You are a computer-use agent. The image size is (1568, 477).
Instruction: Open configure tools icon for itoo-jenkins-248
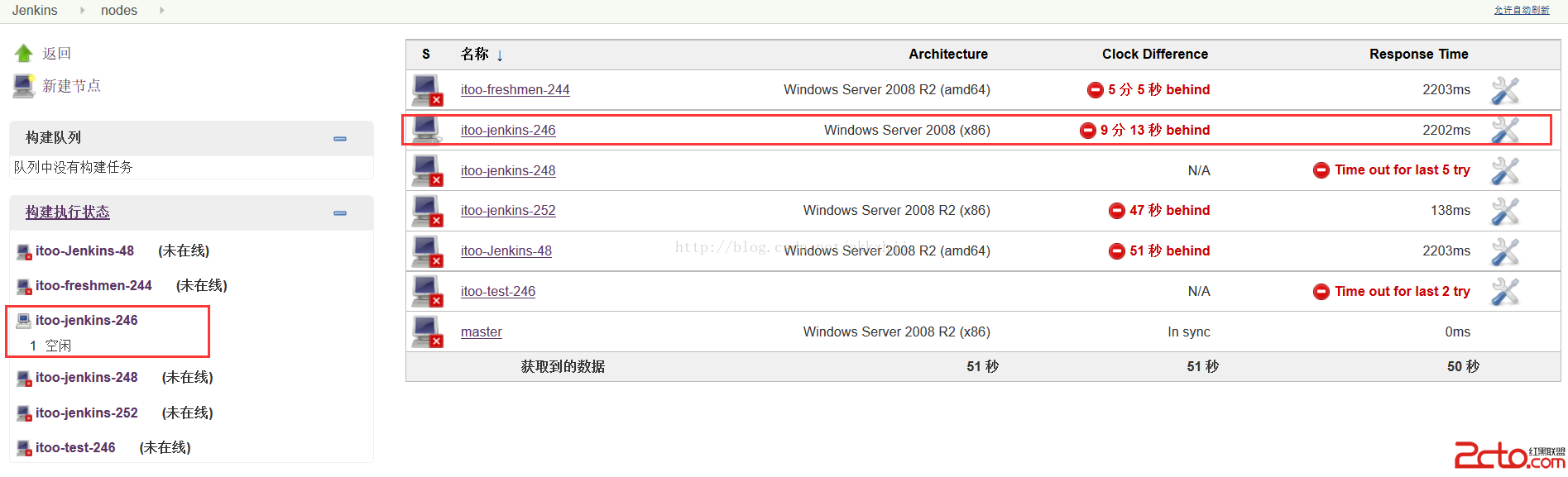(1505, 171)
